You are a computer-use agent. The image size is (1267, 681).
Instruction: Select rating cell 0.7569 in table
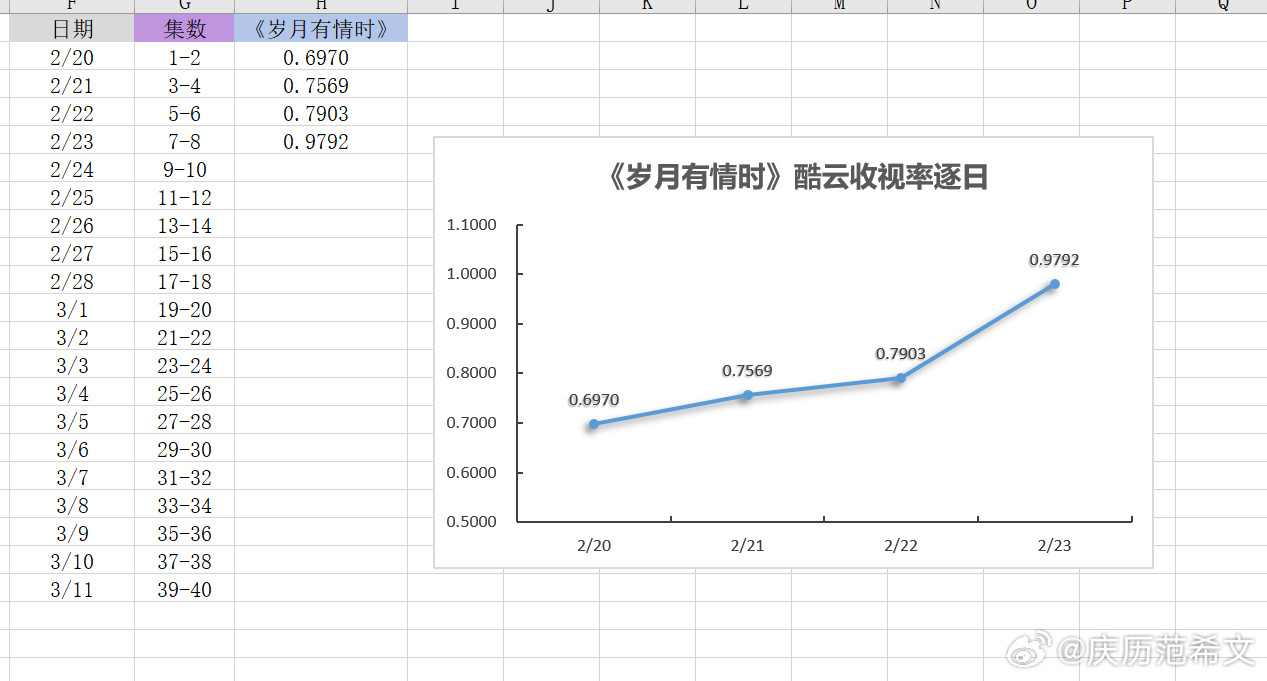click(x=321, y=85)
